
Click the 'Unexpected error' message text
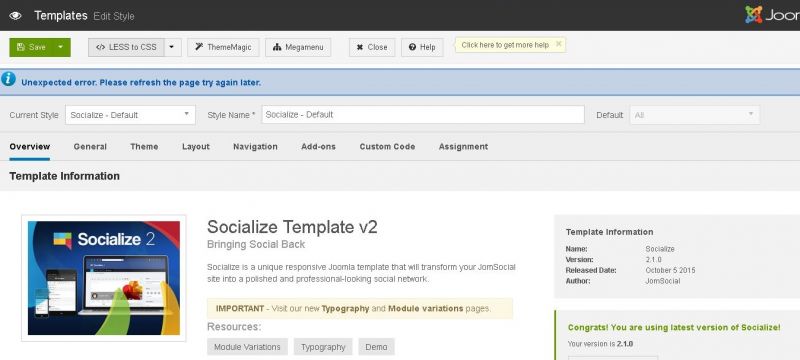coord(141,82)
